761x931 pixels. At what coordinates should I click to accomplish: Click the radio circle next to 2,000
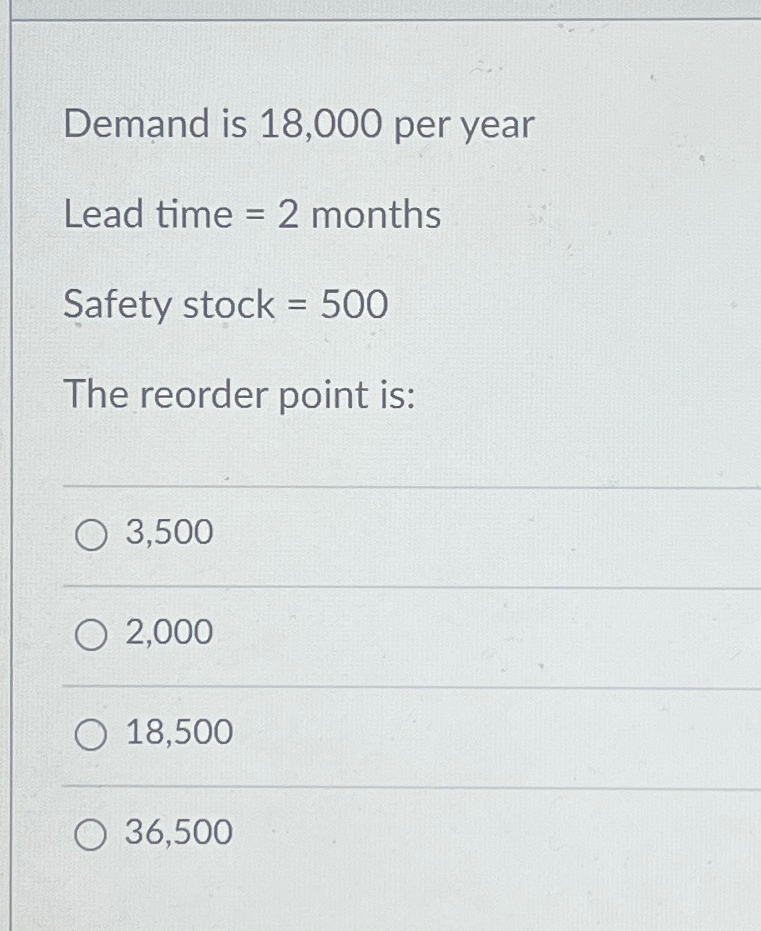91,632
